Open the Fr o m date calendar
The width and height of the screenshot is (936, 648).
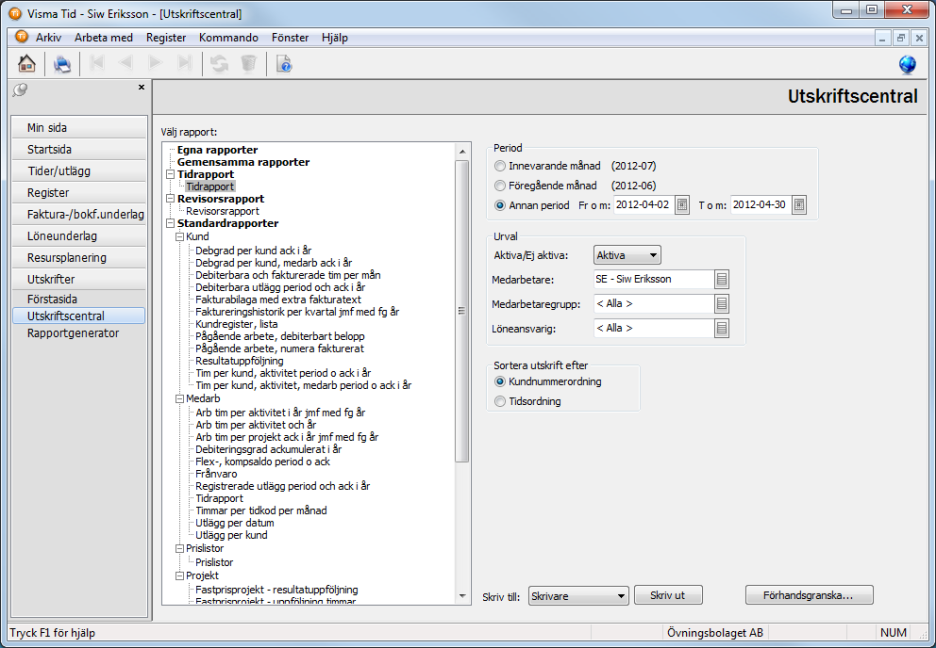tap(682, 205)
